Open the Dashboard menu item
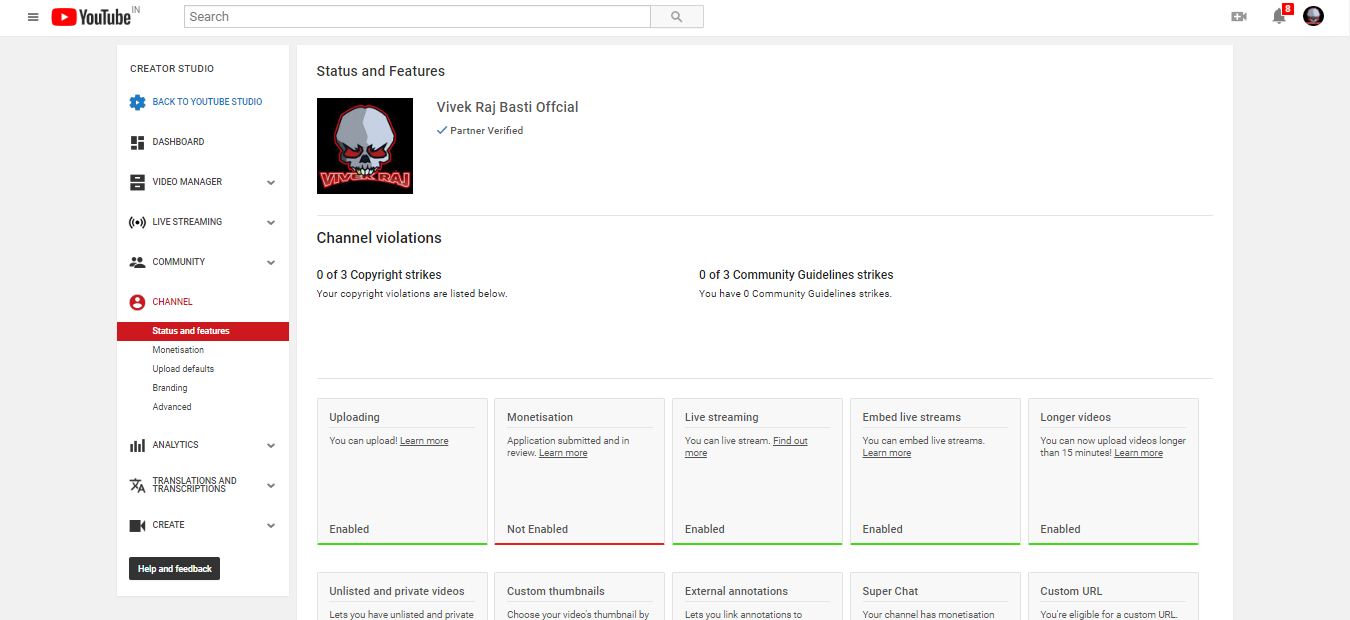Viewport: 1350px width, 620px height. 178,142
